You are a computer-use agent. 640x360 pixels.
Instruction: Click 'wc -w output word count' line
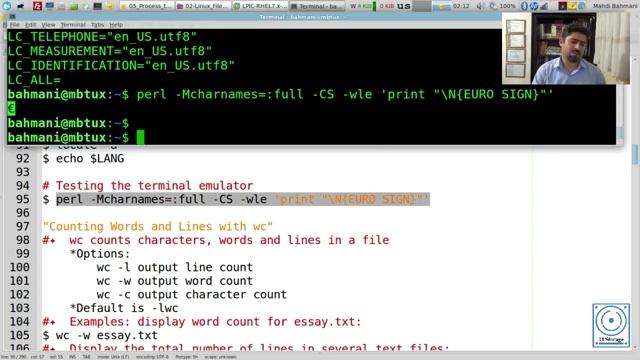pos(175,281)
